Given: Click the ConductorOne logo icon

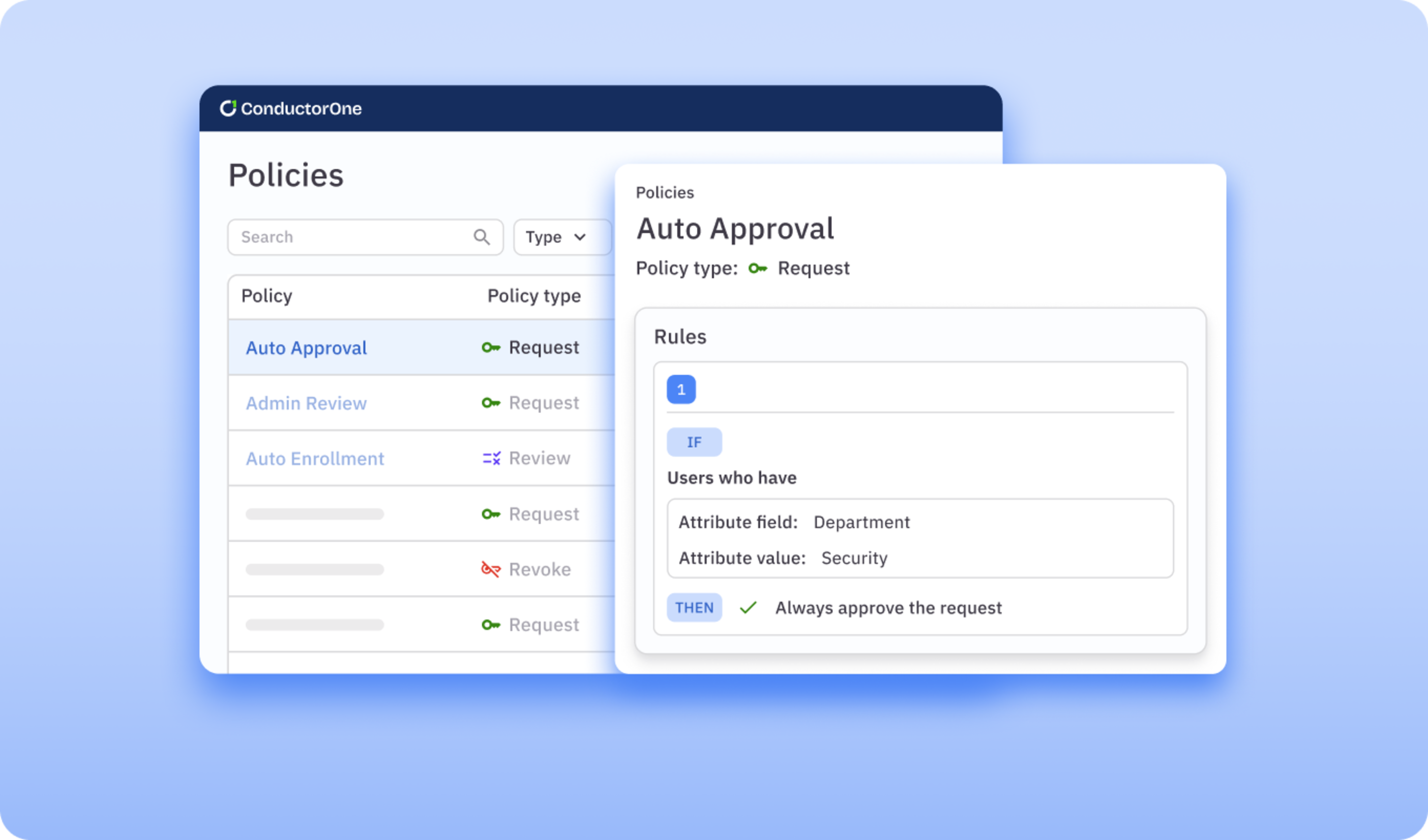Looking at the screenshot, I should pyautogui.click(x=228, y=108).
